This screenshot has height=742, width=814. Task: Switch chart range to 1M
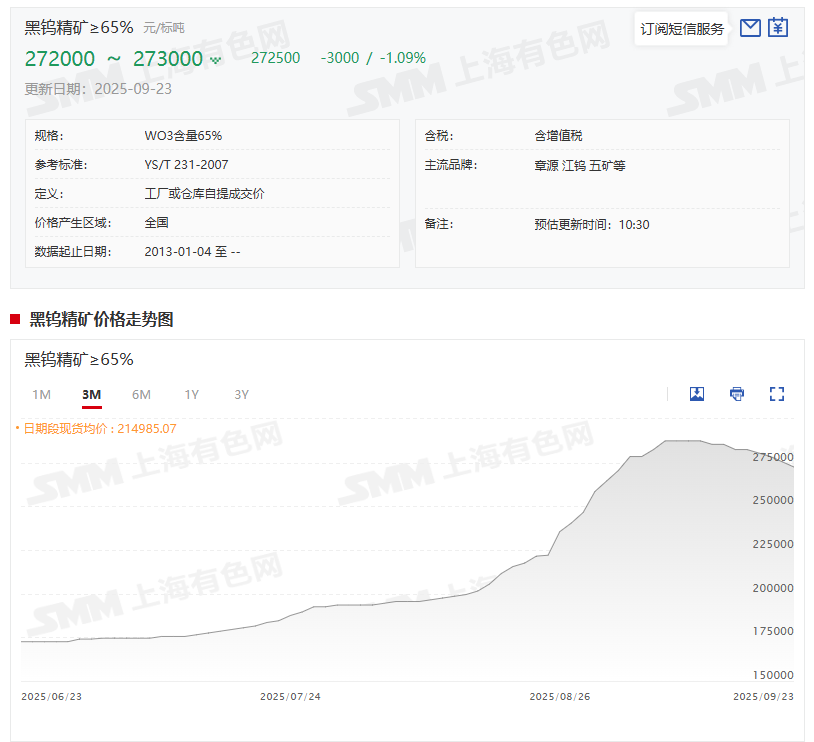(x=41, y=395)
